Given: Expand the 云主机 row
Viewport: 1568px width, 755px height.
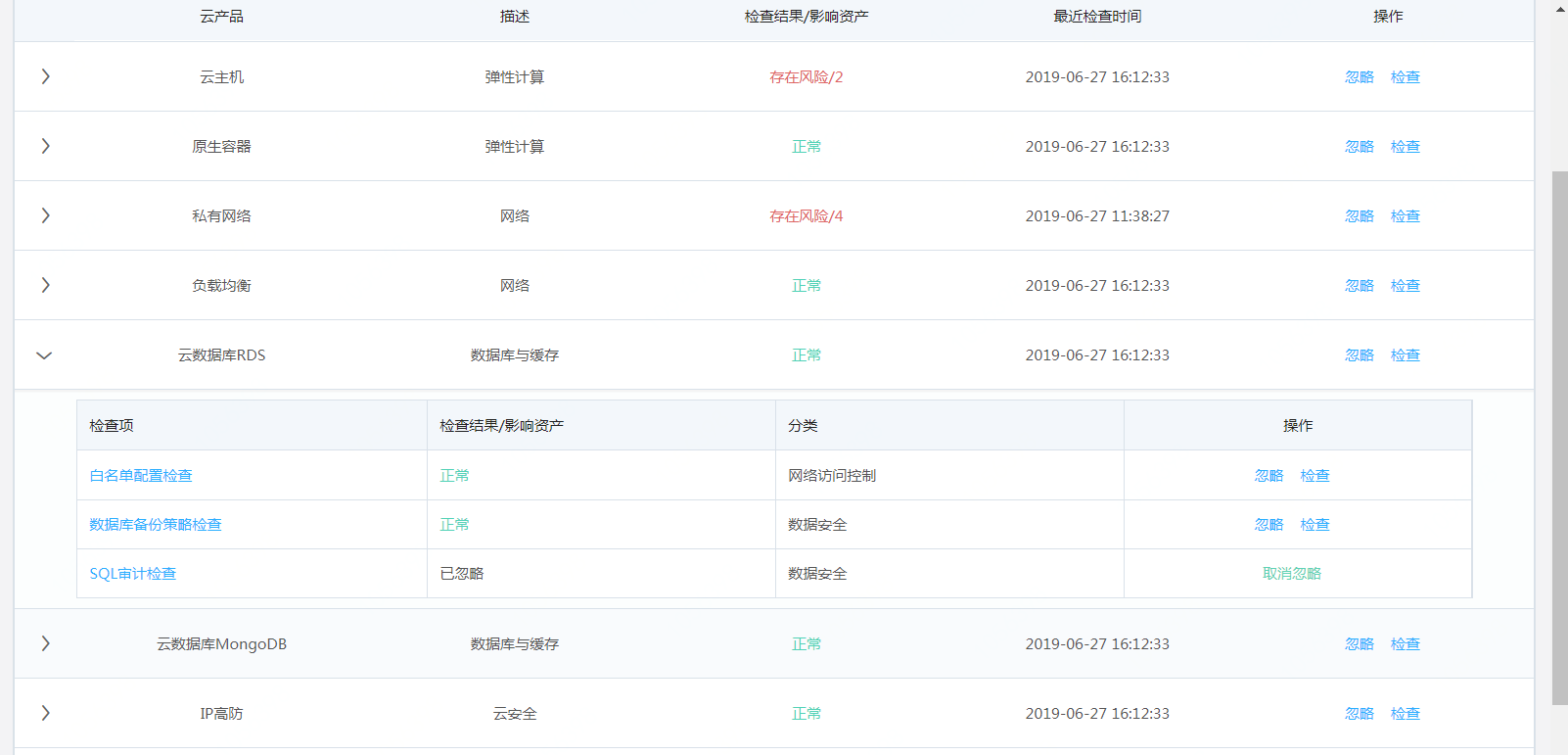Looking at the screenshot, I should click(45, 76).
